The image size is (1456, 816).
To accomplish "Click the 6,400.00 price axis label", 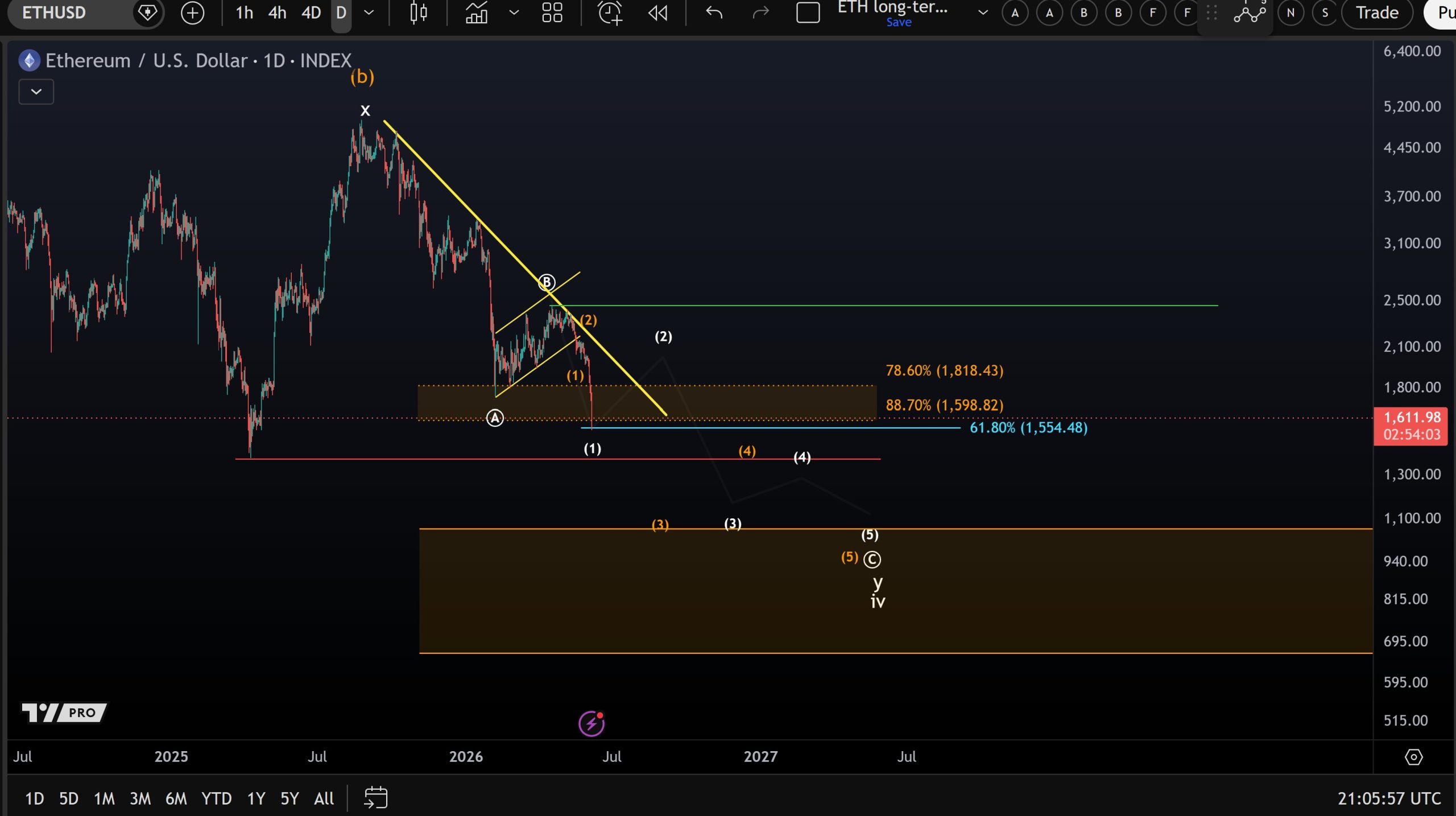I will (x=1412, y=51).
